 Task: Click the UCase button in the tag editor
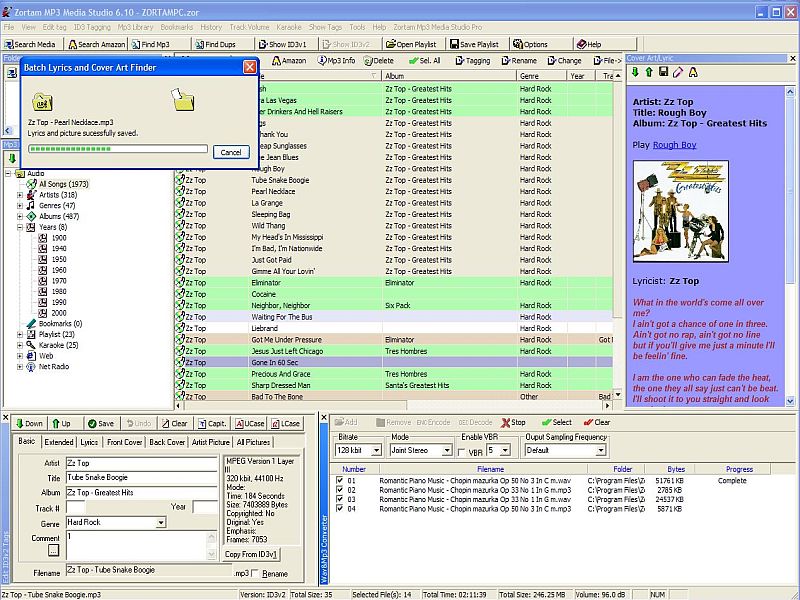(248, 424)
